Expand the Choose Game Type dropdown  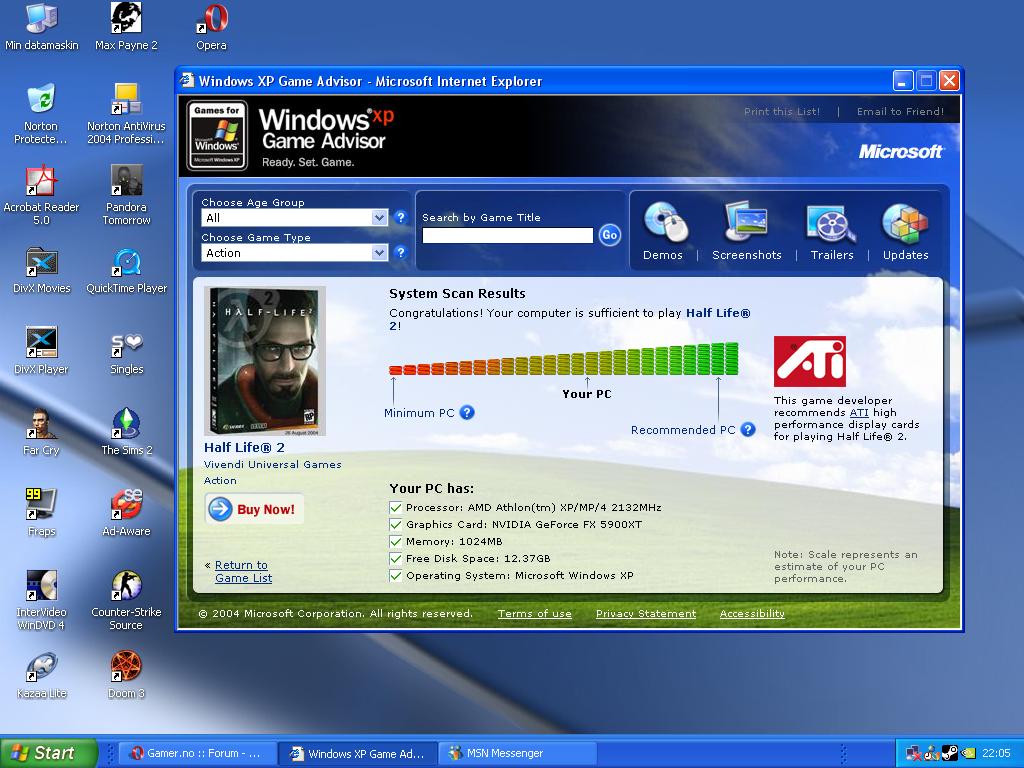coord(379,253)
